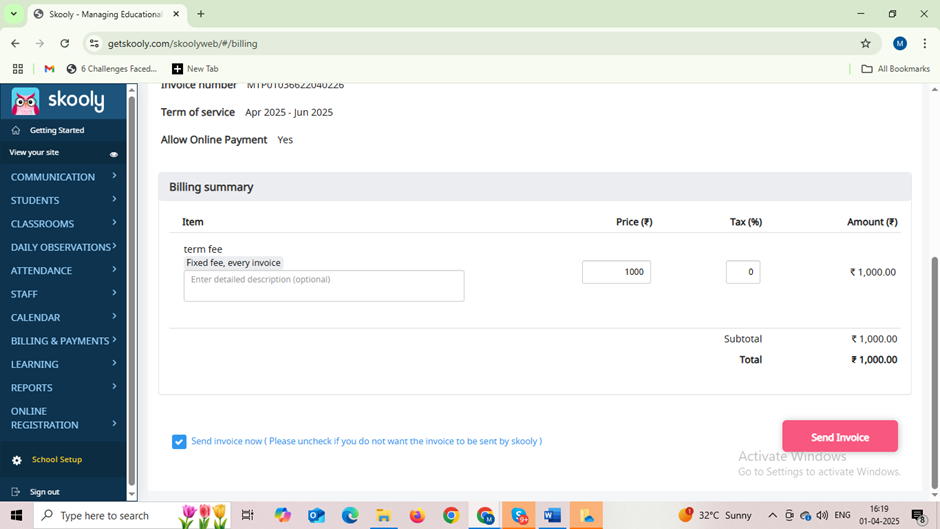Click the detailed description text box

(324, 285)
